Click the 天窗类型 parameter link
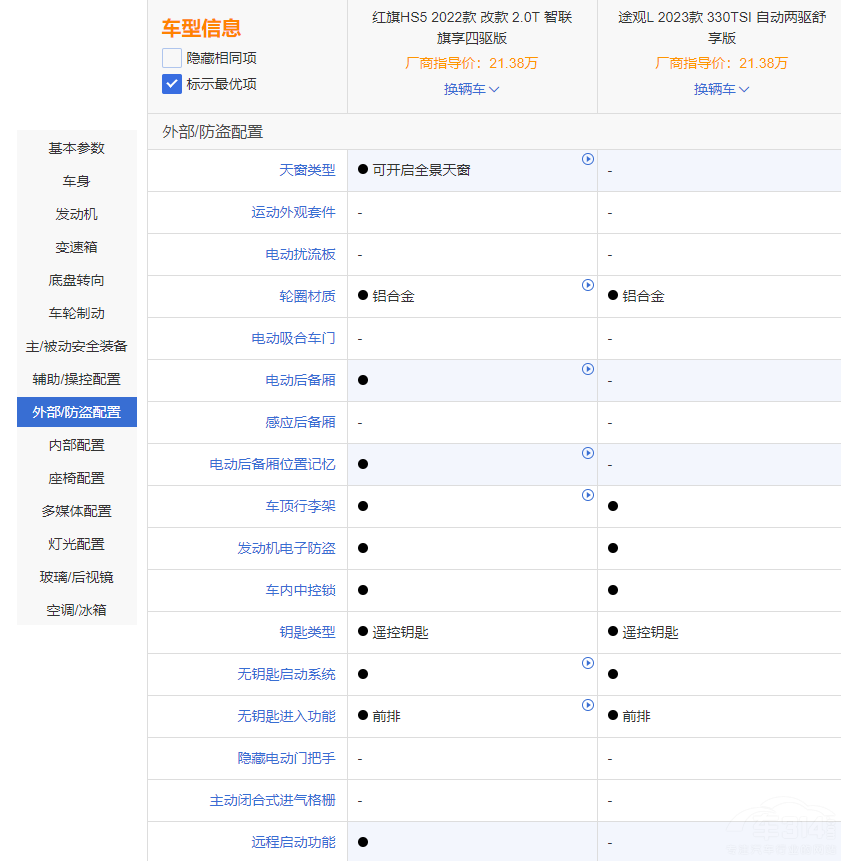 307,171
